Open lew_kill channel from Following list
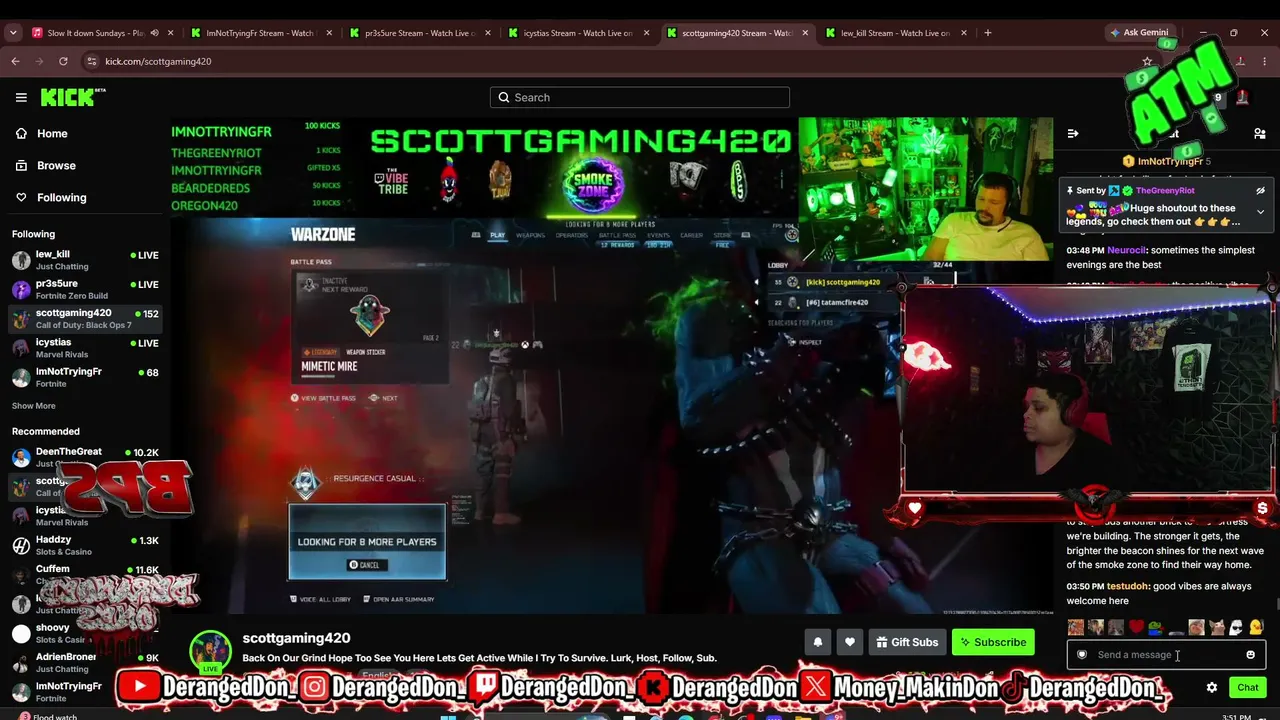This screenshot has height=720, width=1280. 85,260
